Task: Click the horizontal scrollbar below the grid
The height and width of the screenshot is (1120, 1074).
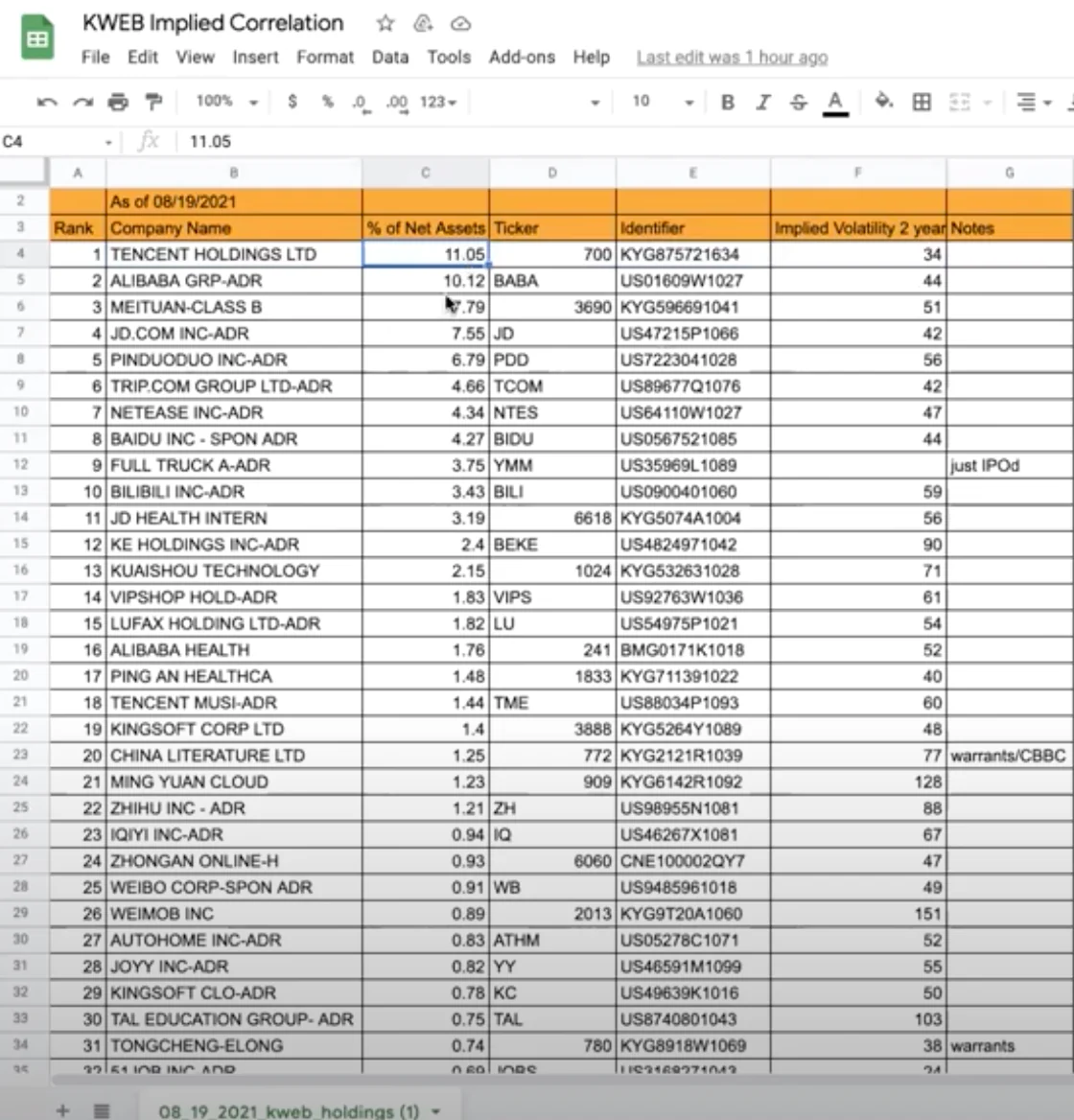Action: pyautogui.click(x=561, y=1078)
